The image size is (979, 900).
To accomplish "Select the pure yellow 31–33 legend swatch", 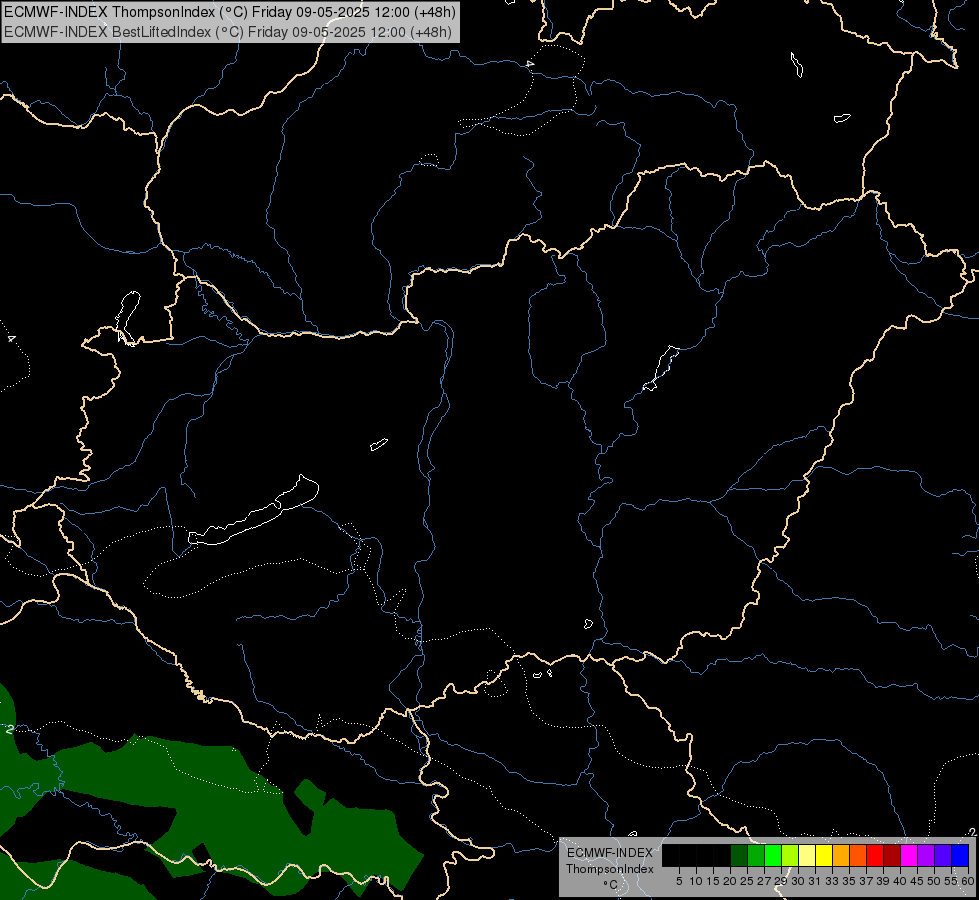I will (x=824, y=855).
